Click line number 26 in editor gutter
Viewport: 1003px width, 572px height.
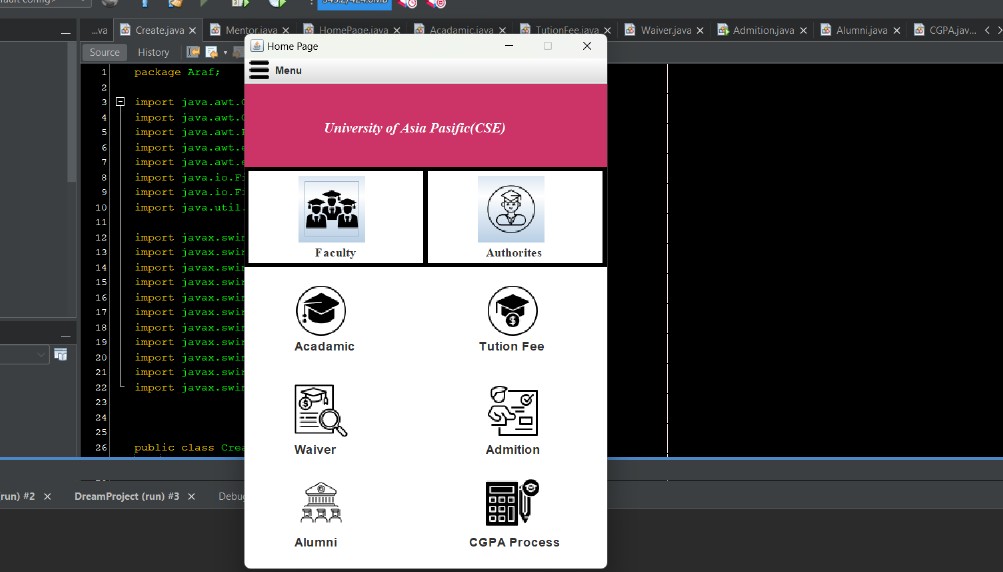coord(101,447)
